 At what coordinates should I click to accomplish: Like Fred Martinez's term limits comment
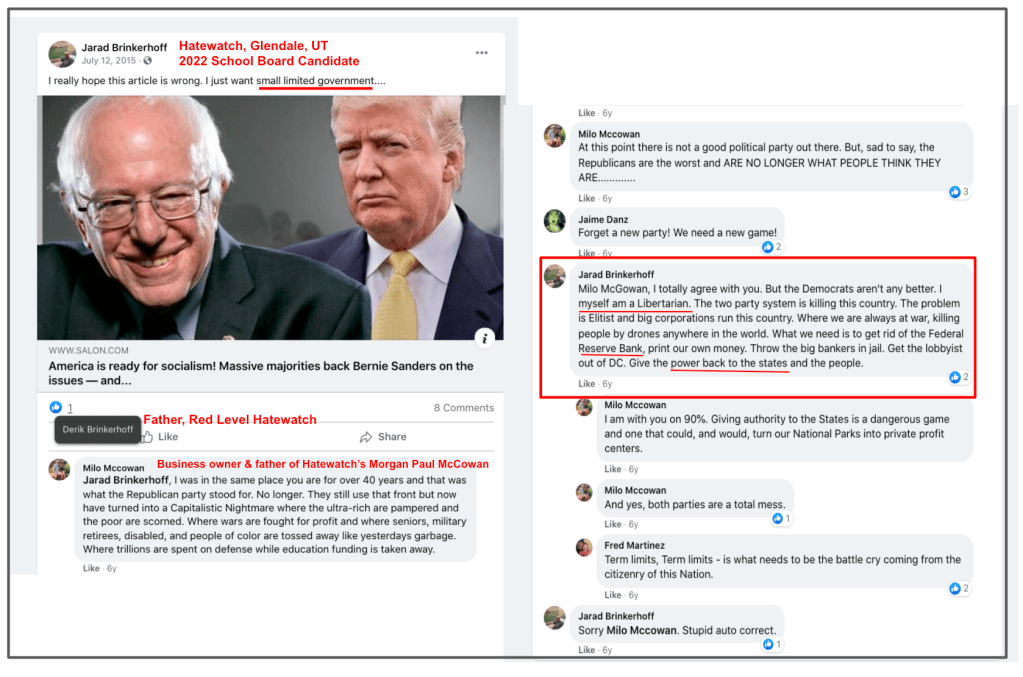coord(612,595)
